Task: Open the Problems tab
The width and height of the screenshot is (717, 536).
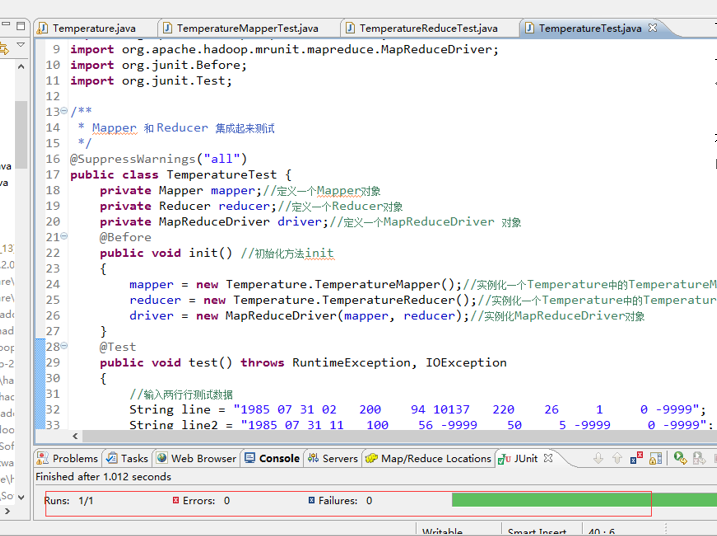Action: (75, 458)
